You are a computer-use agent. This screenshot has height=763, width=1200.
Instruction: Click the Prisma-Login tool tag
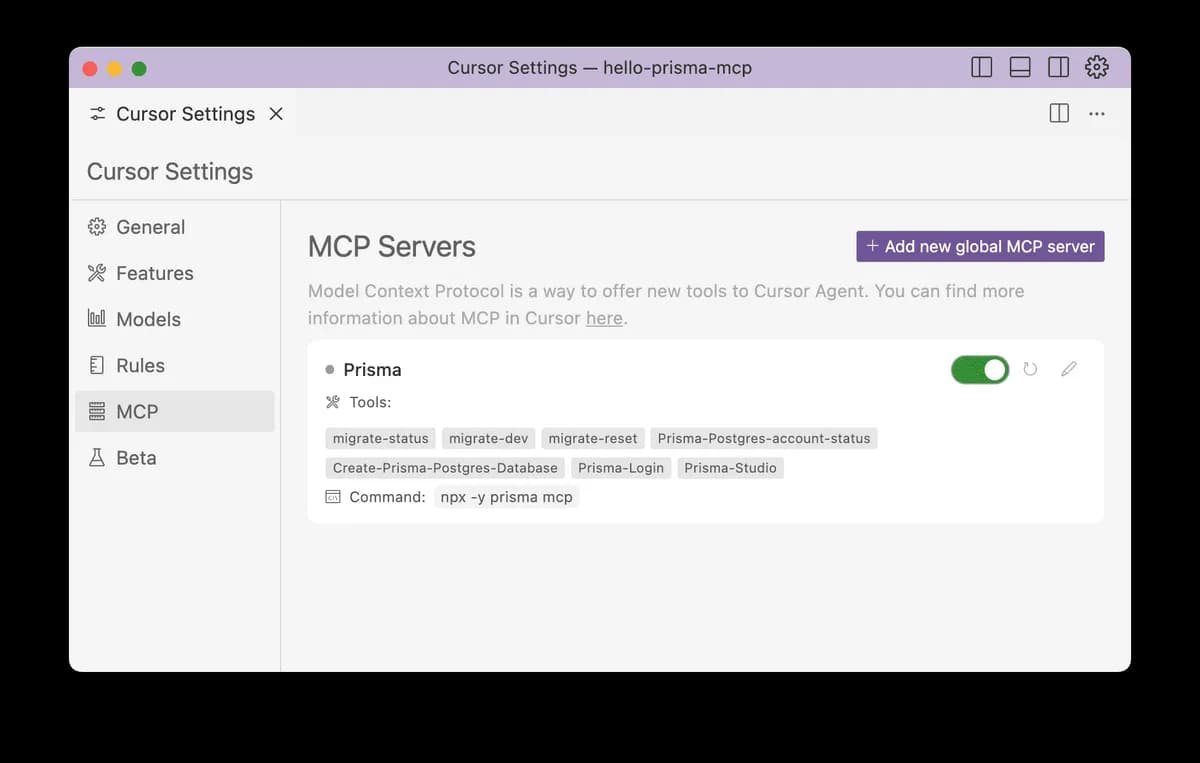tap(621, 467)
